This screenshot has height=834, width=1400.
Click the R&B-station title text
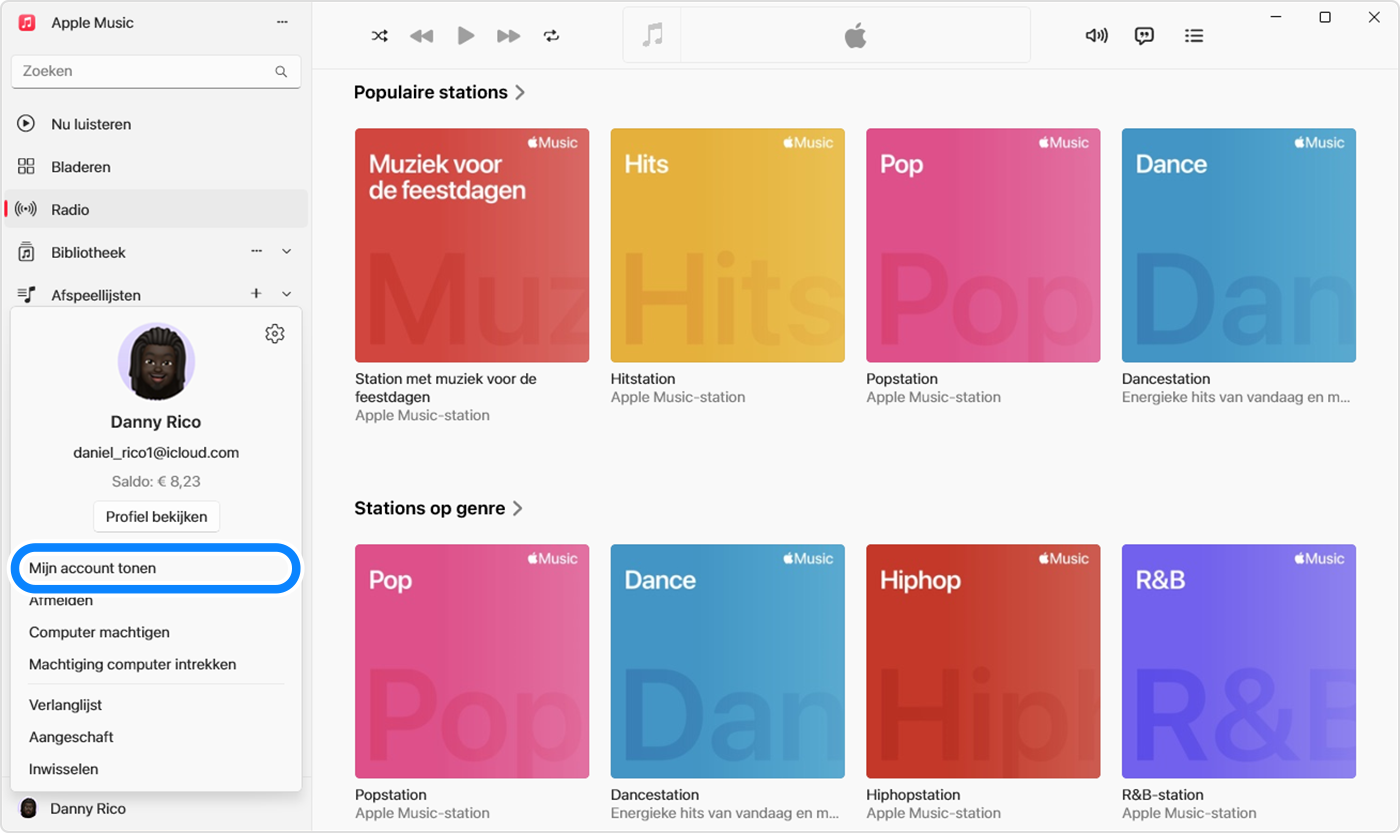1163,795
